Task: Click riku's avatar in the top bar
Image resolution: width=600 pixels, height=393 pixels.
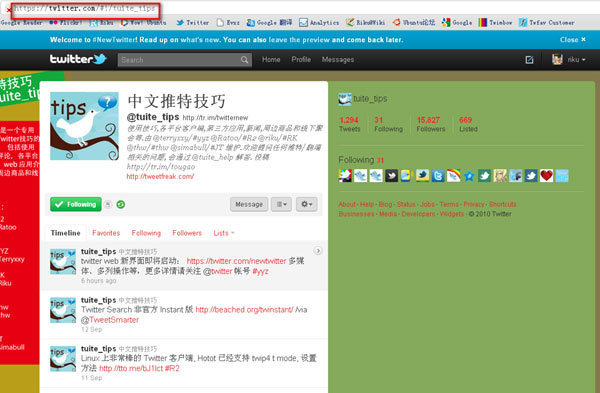Action: pyautogui.click(x=557, y=59)
